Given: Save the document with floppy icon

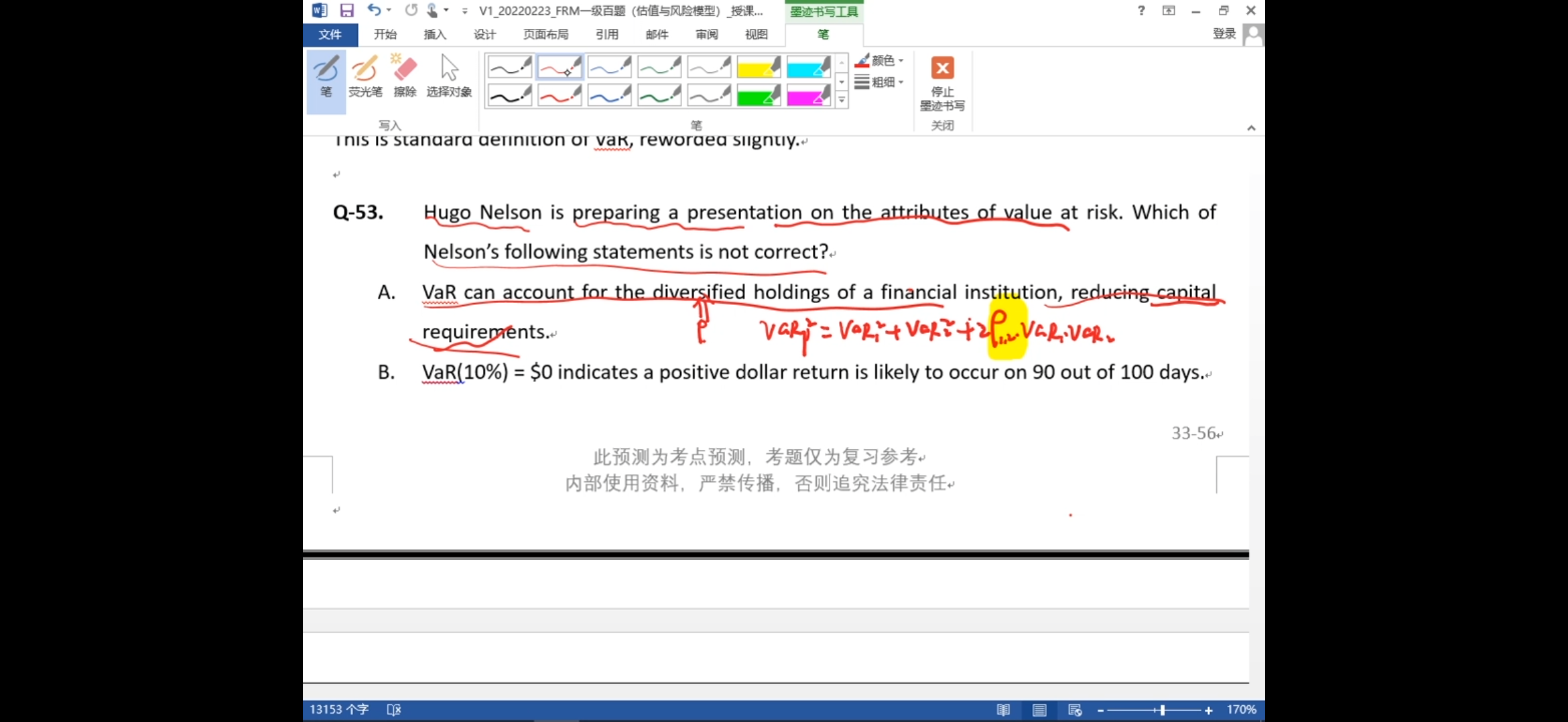Looking at the screenshot, I should coord(346,10).
